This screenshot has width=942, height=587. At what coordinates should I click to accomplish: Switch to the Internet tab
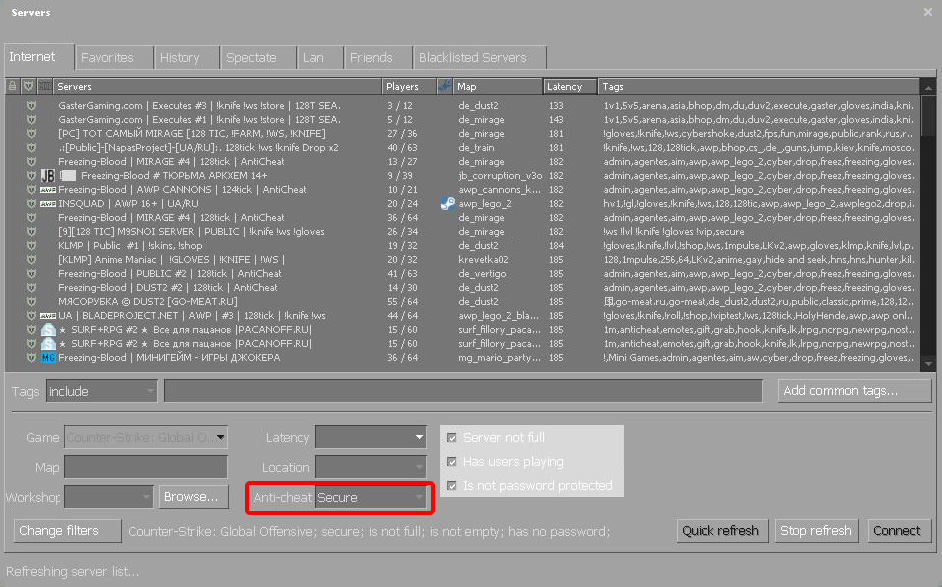[x=39, y=57]
